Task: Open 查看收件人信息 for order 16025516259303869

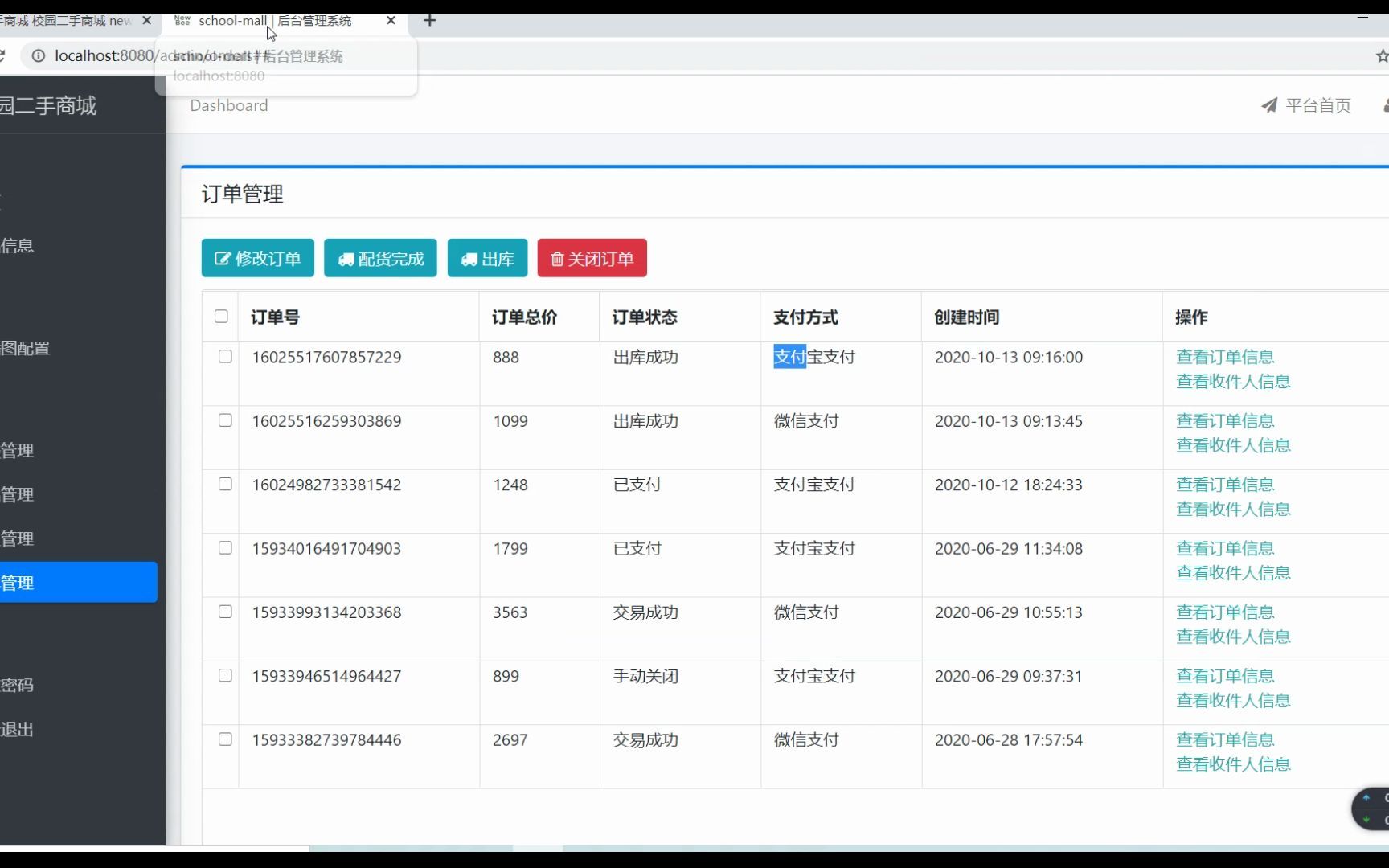Action: pyautogui.click(x=1233, y=445)
